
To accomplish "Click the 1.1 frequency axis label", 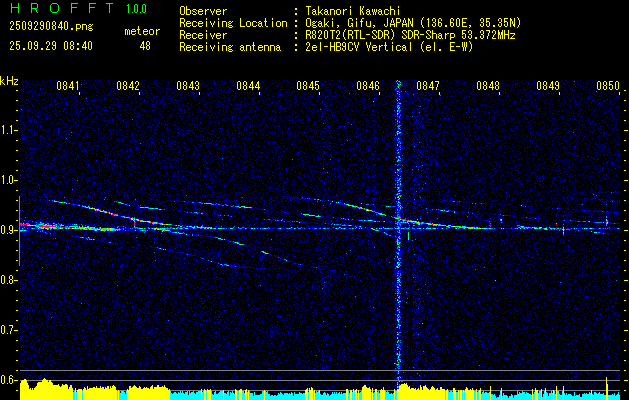I will (9, 130).
